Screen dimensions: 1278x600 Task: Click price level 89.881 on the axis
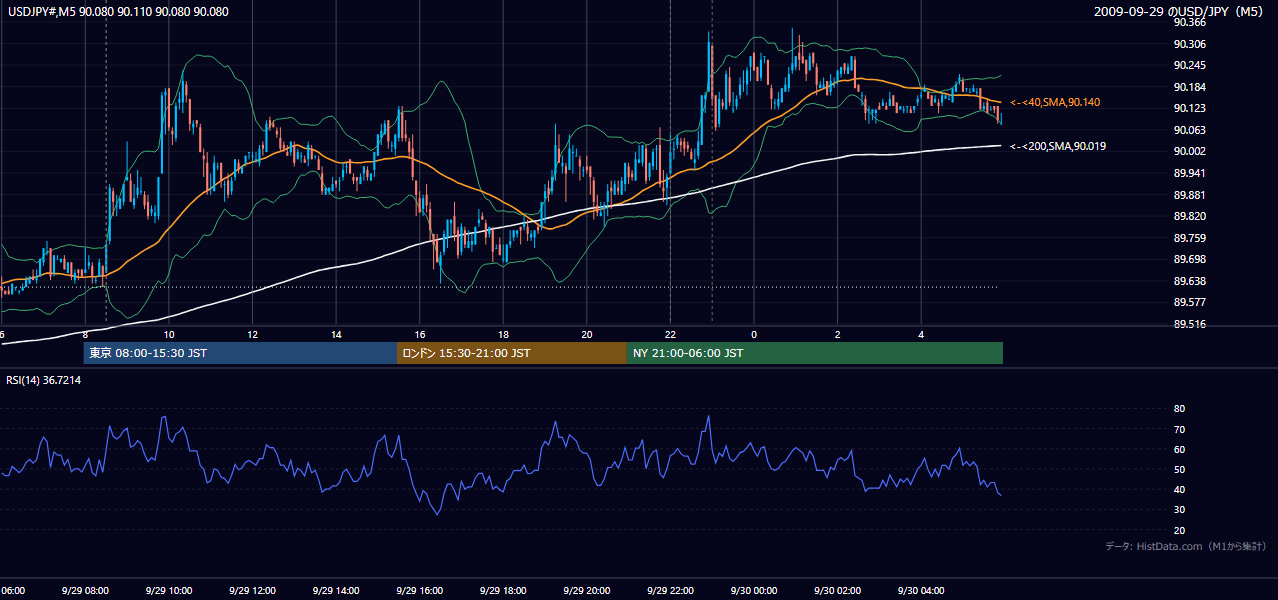(1189, 195)
